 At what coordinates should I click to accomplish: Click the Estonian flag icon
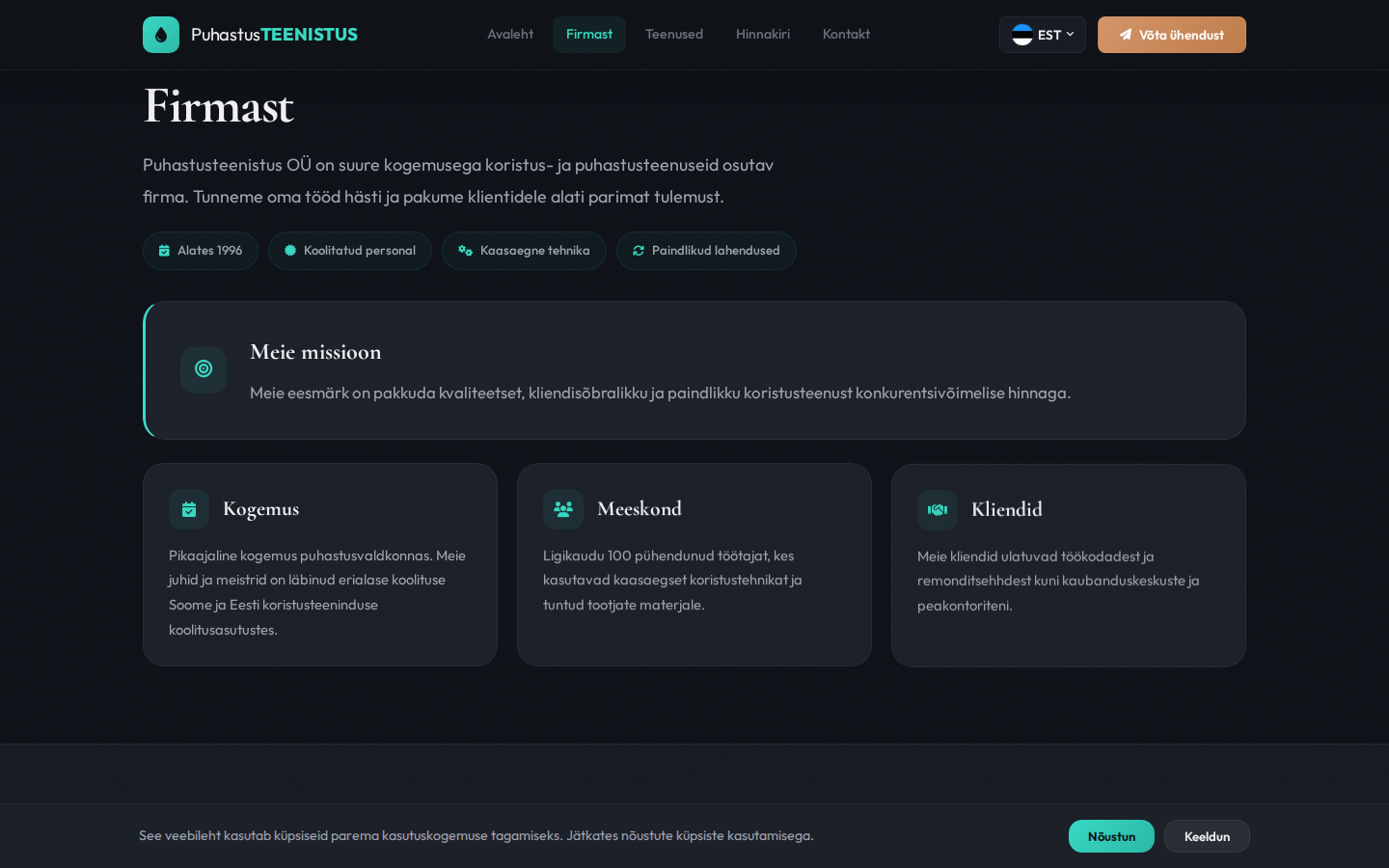1021,35
